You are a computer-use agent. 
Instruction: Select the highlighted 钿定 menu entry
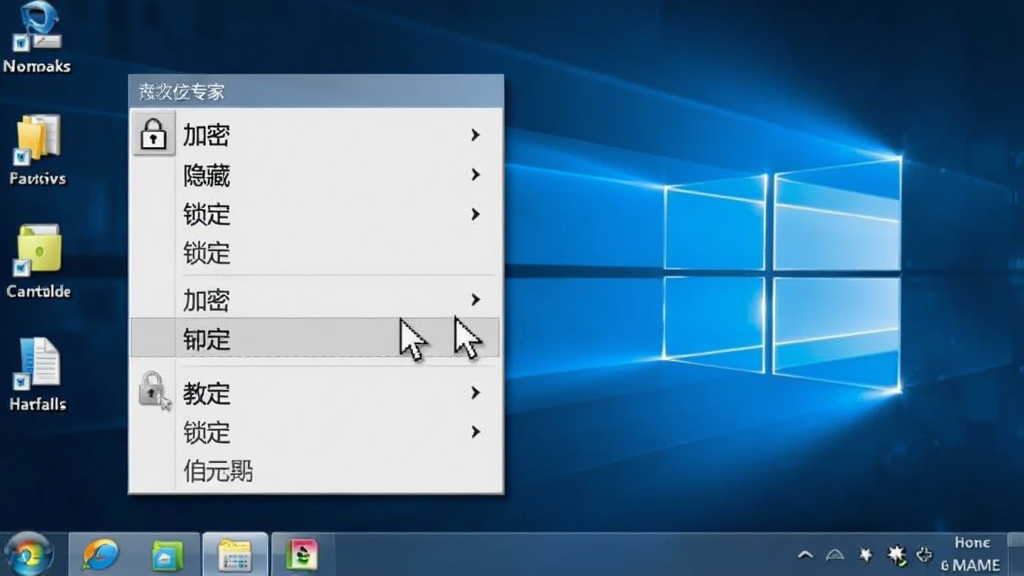coord(316,338)
